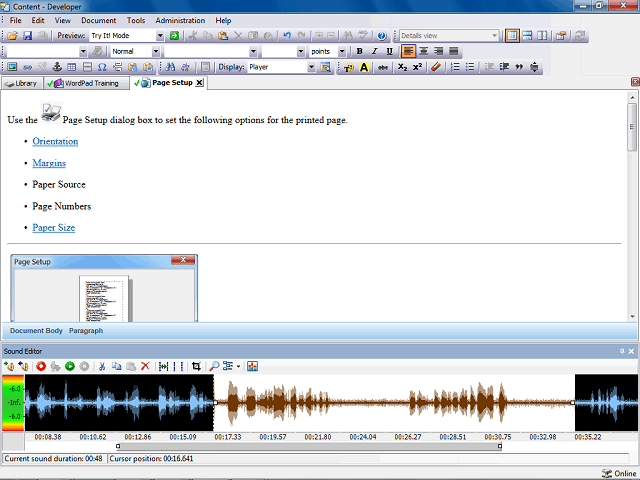The width and height of the screenshot is (640, 480).
Task: Apply subscript formatting
Action: pos(402,67)
